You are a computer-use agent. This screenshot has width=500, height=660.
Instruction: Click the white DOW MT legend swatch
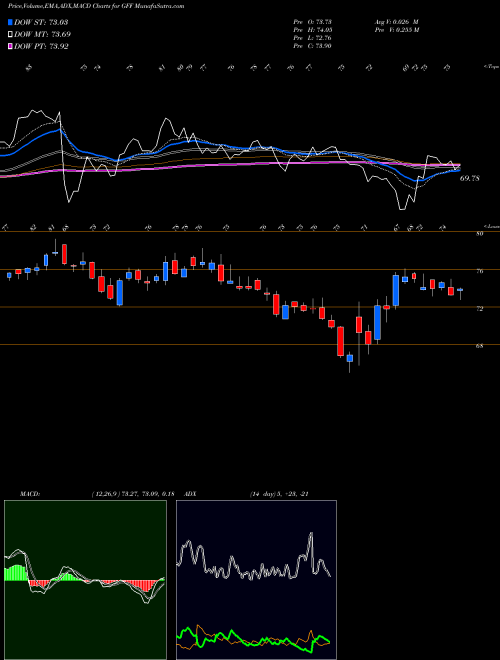10,35
